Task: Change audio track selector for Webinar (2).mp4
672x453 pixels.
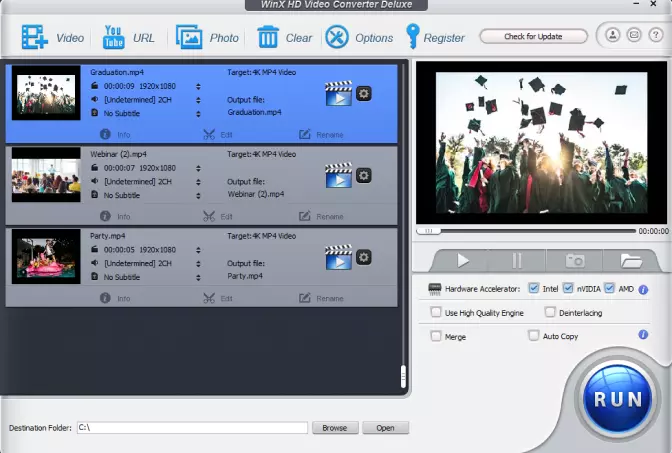Action: (198, 182)
